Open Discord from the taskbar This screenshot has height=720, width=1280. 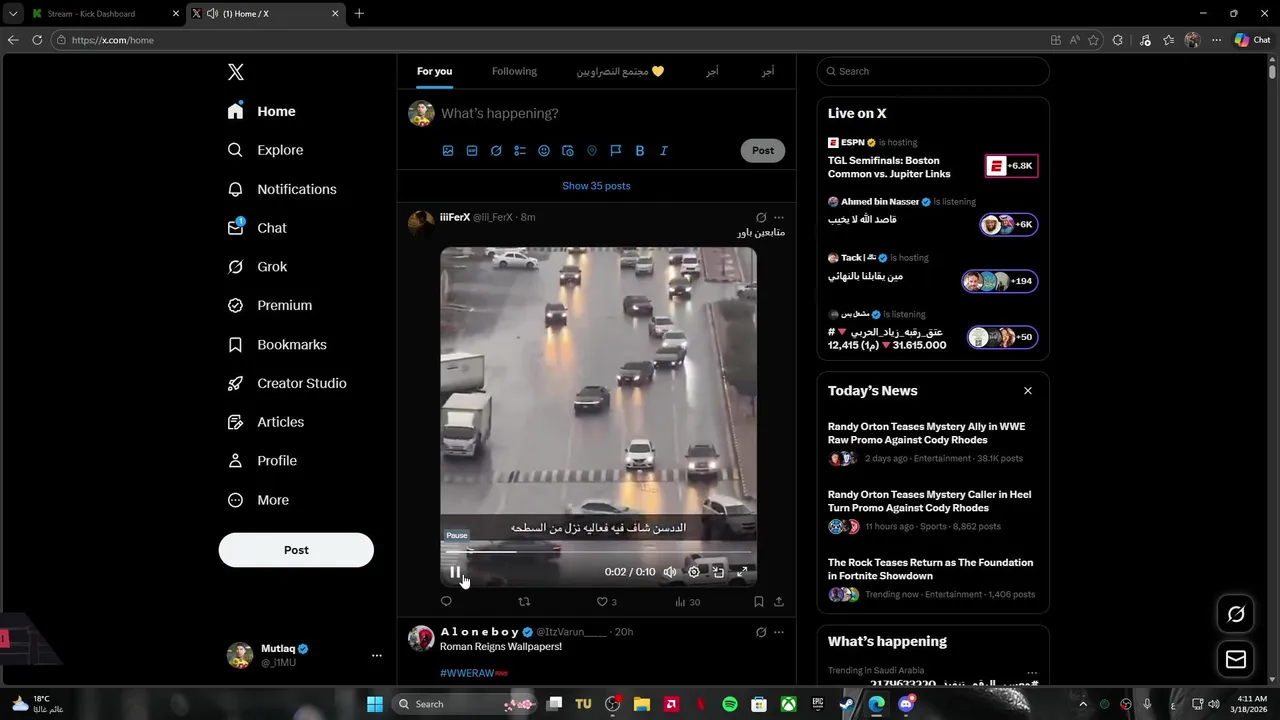[x=906, y=704]
